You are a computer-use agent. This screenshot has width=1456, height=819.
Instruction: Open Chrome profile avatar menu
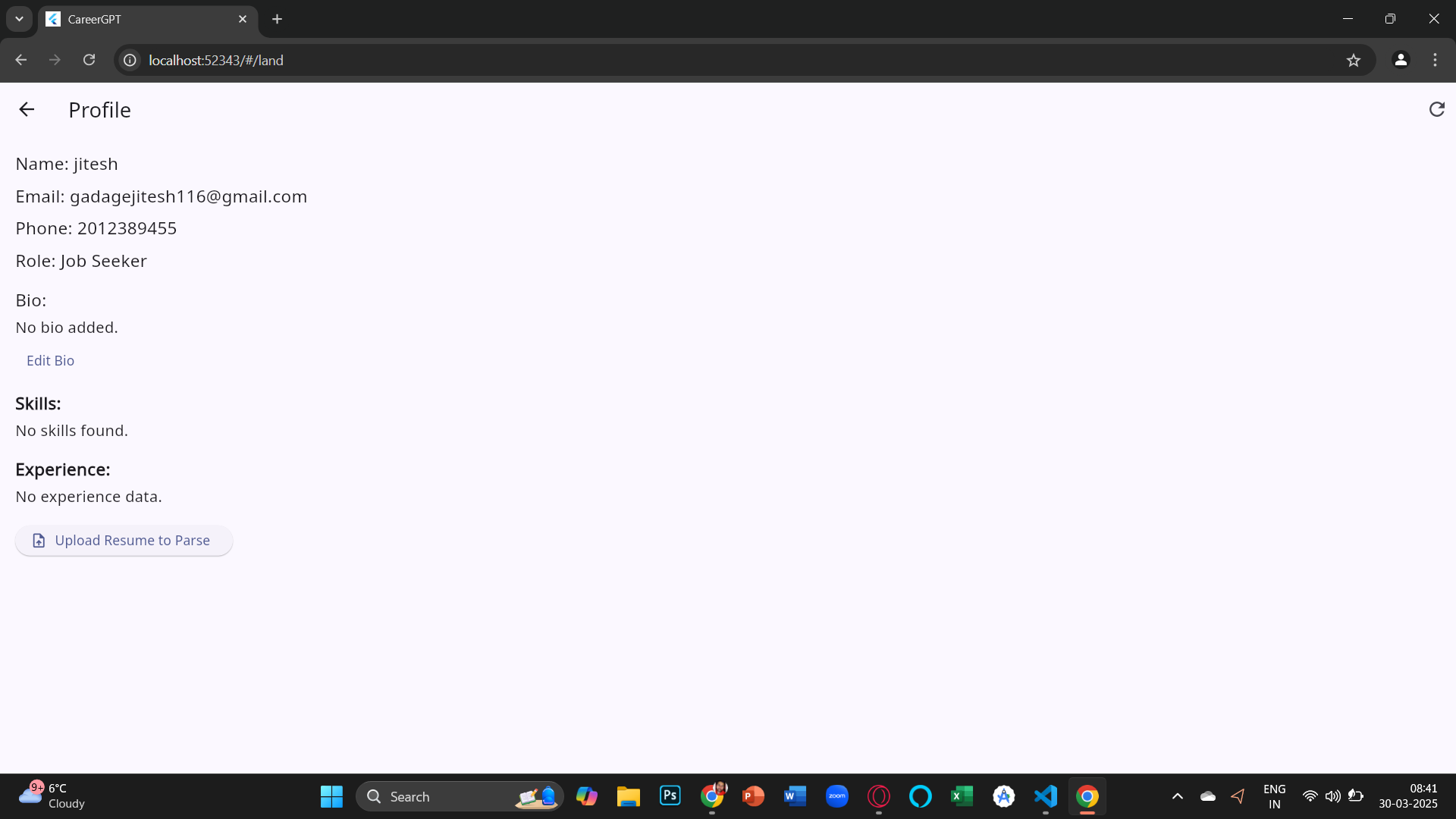pos(1401,60)
